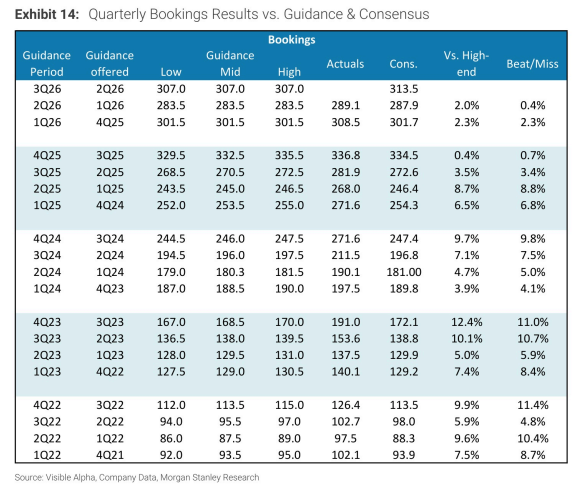Screen dimensions: 582x490
Task: Click the Actuals column header
Action: (x=345, y=64)
